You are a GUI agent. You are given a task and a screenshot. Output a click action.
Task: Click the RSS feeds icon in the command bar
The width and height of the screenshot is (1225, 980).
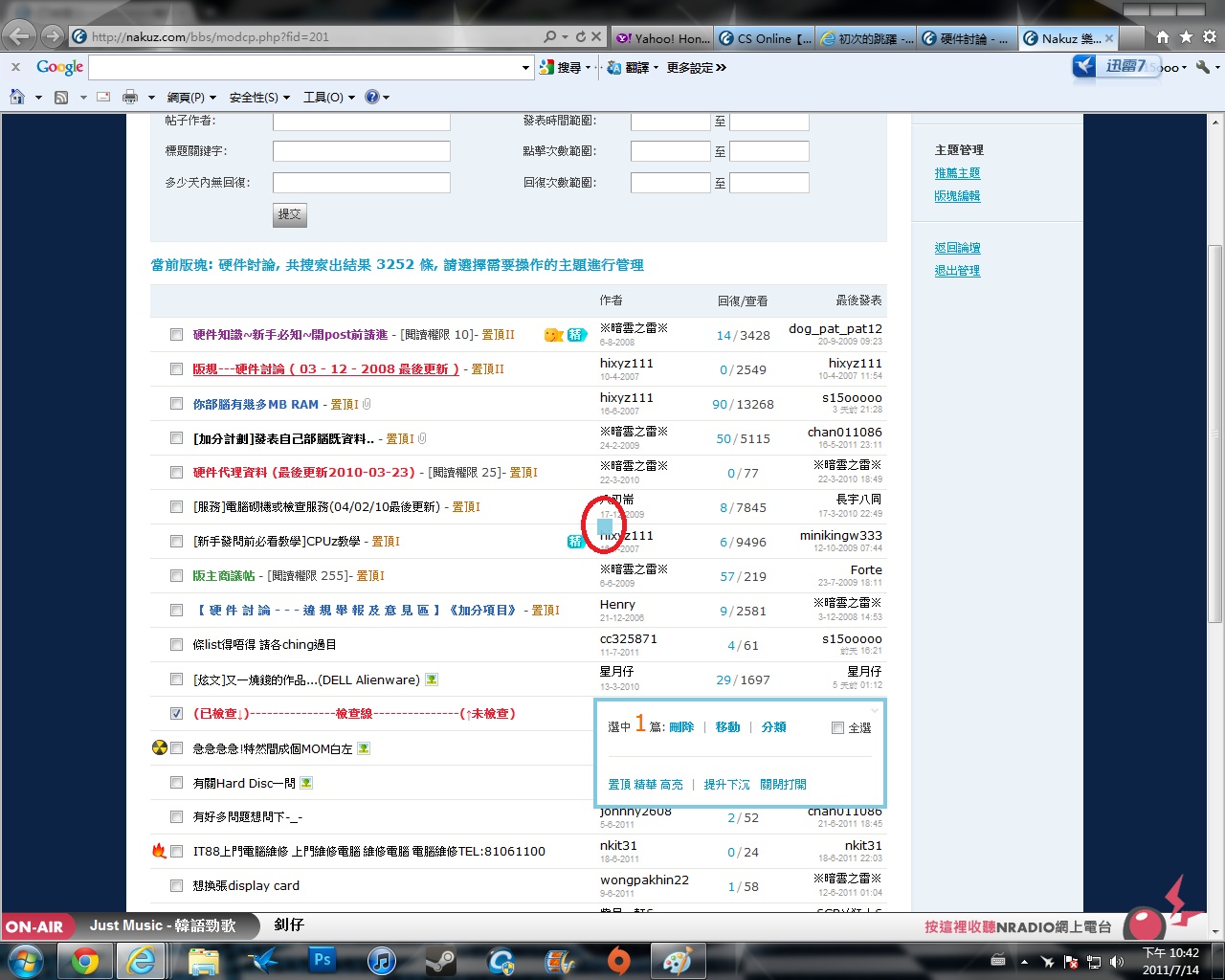(x=61, y=97)
